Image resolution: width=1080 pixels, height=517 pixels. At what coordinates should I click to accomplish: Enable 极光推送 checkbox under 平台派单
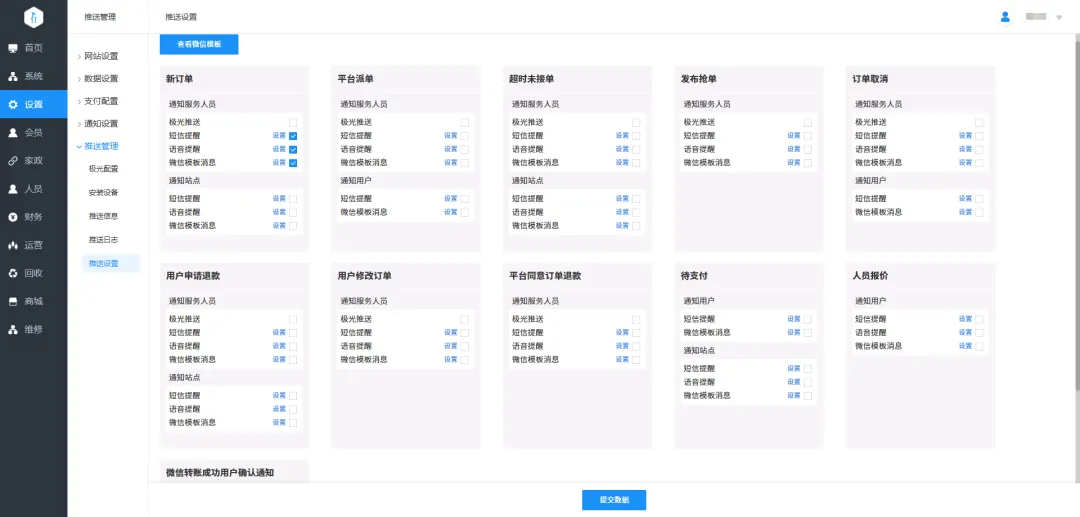[x=465, y=123]
